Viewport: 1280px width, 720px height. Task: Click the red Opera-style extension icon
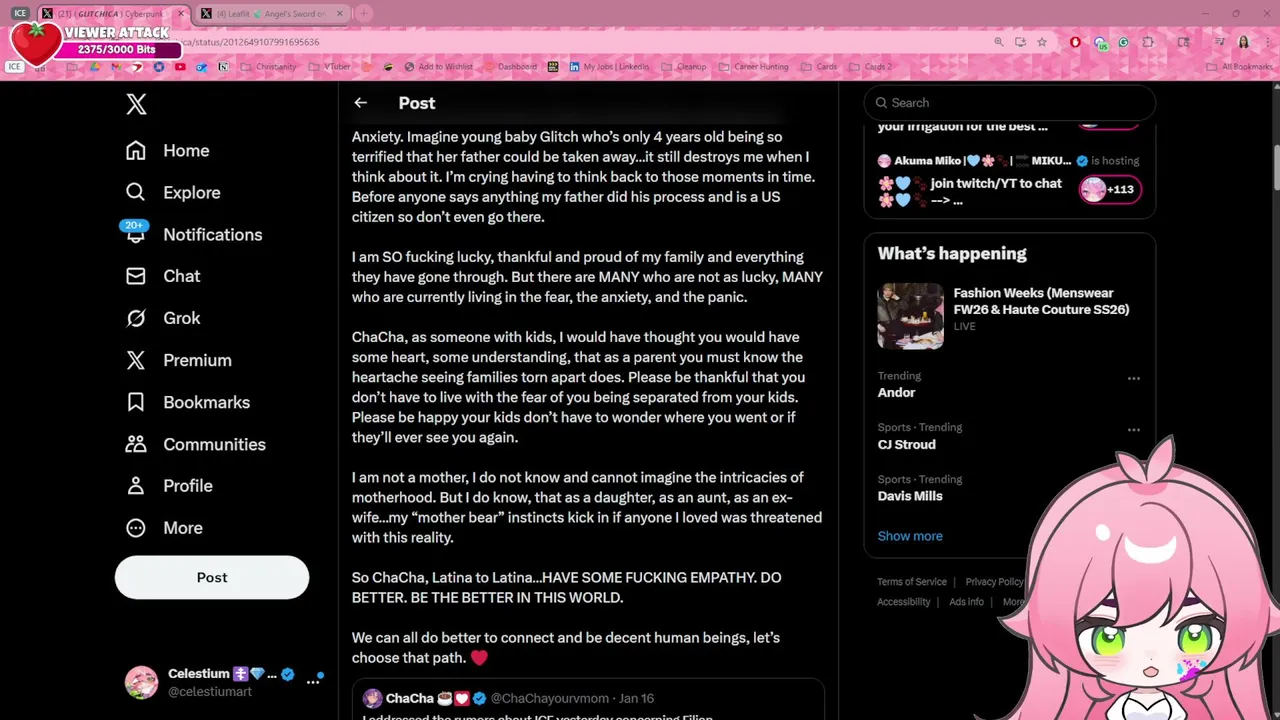click(x=1075, y=42)
